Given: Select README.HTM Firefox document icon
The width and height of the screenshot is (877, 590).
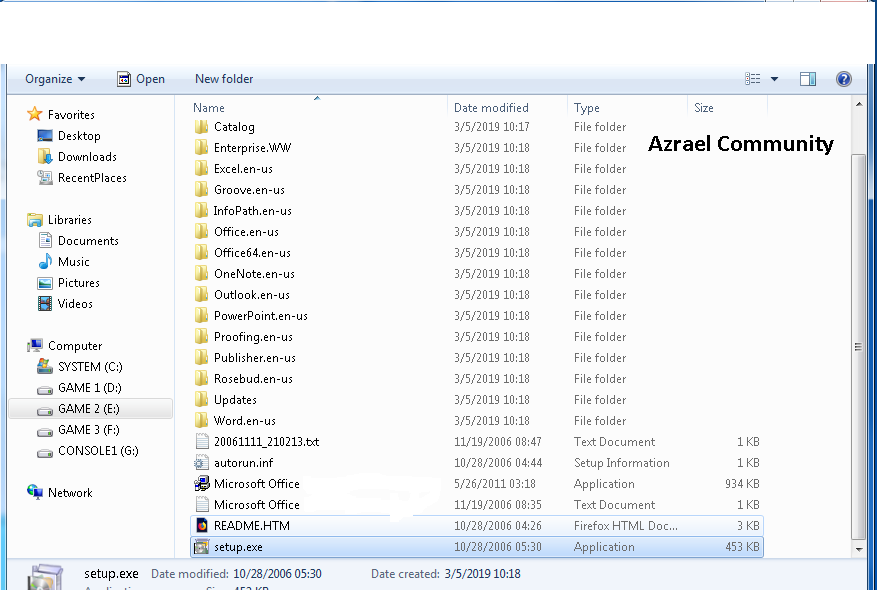Looking at the screenshot, I should (201, 526).
